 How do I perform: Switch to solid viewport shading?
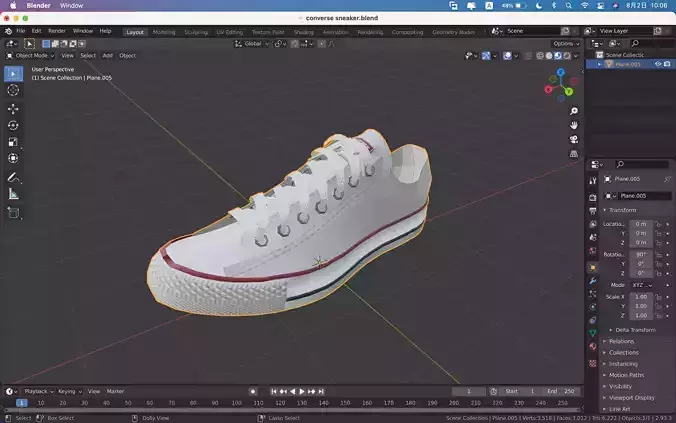tap(549, 56)
